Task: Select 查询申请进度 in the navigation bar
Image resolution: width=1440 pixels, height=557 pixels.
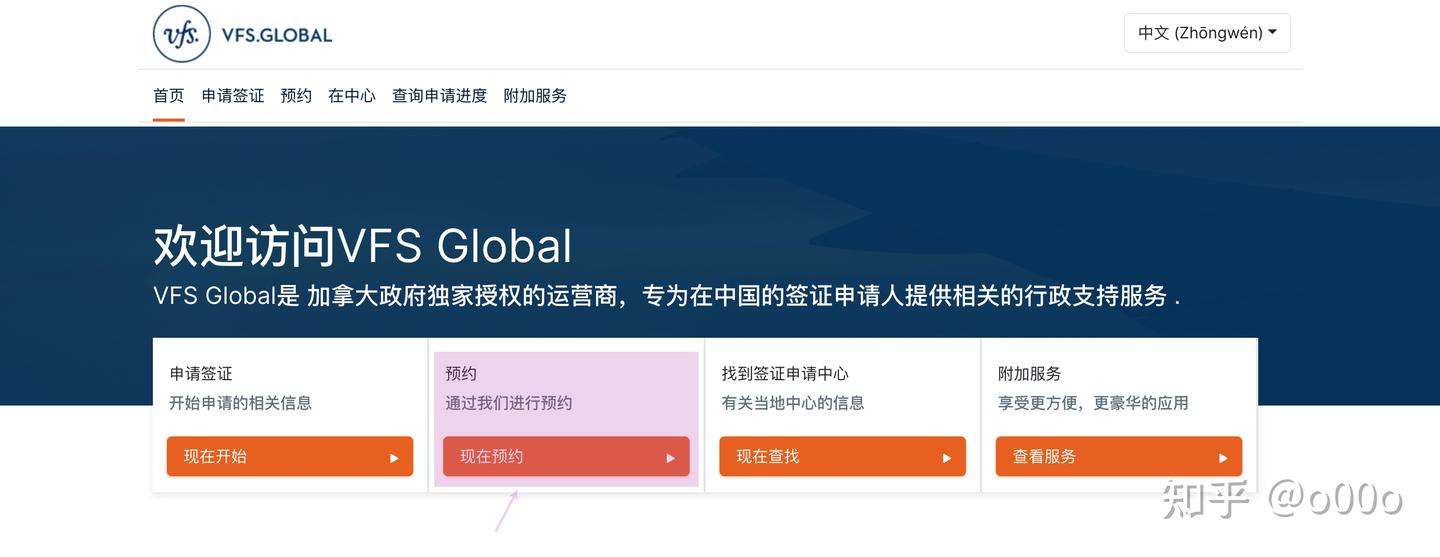Action: (x=440, y=96)
